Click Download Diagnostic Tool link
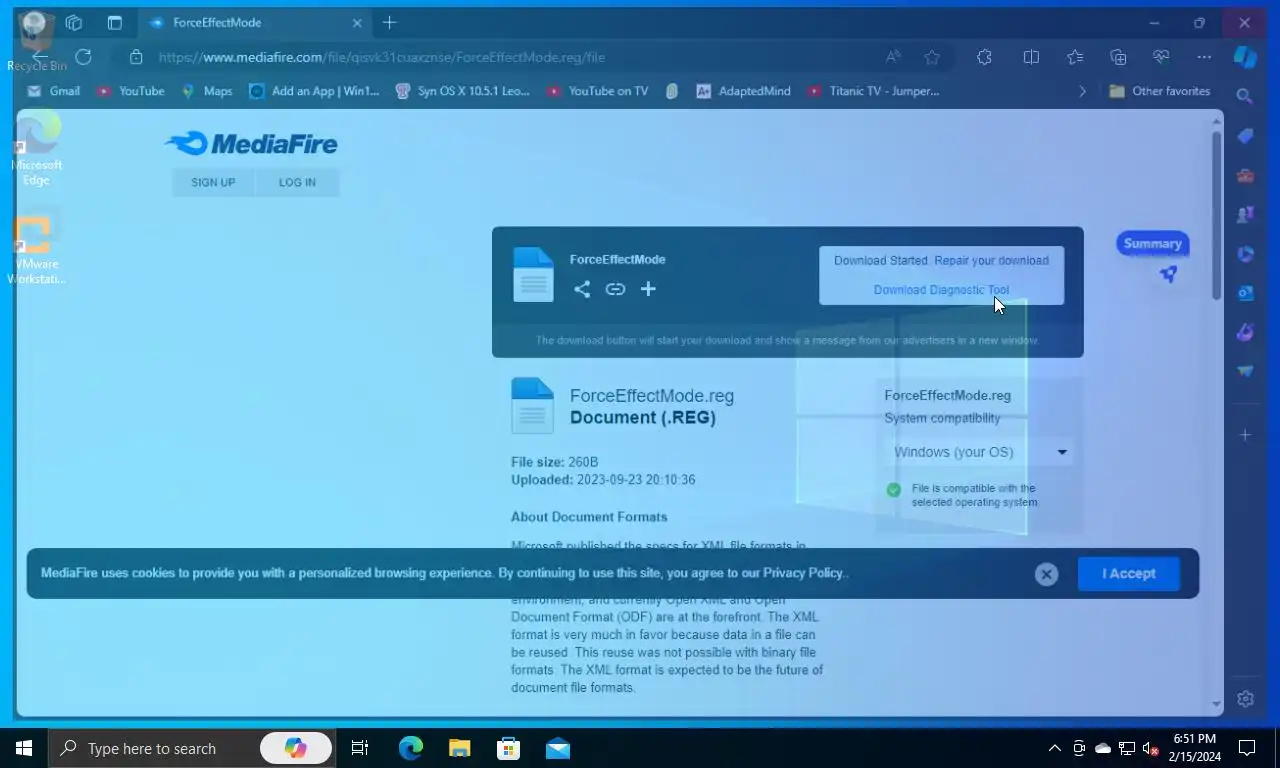Screen dimensions: 1280x768 941,290
